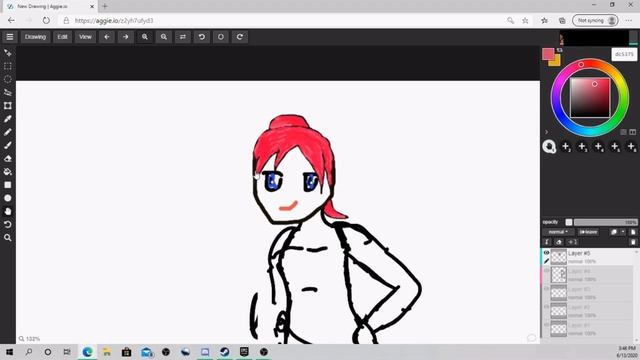This screenshot has height=360, width=640.
Task: Select the Eraser tool
Action: [8, 158]
